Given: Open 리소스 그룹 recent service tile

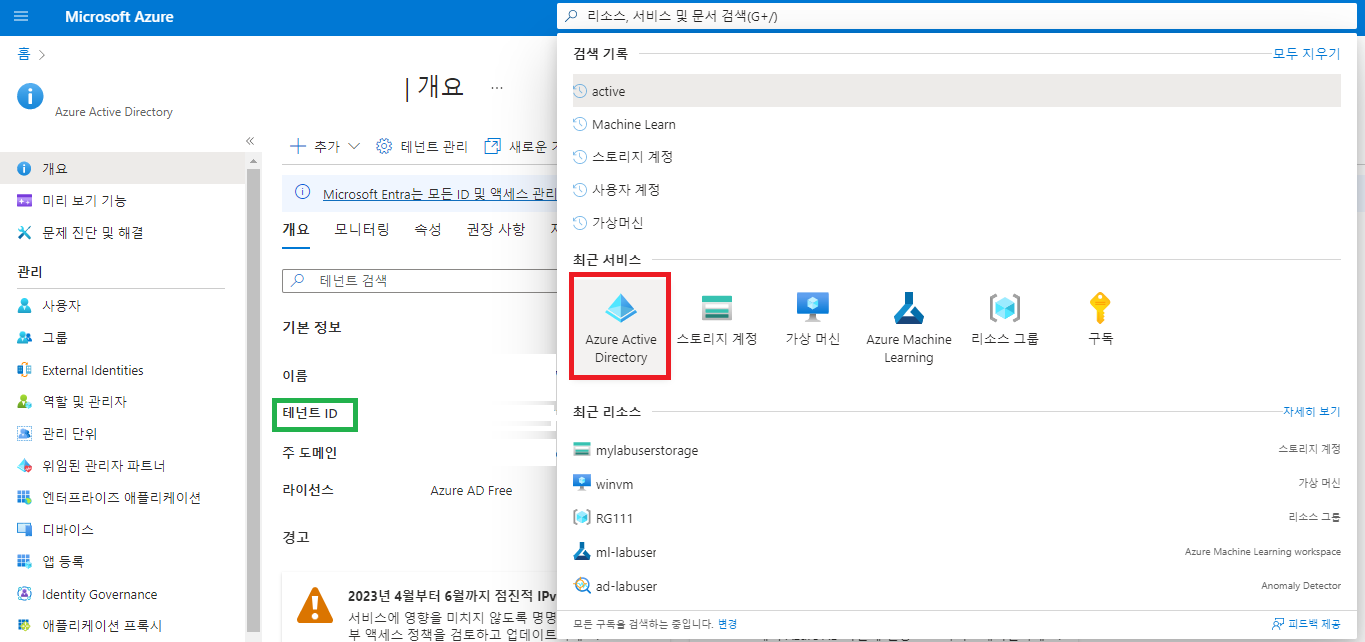Looking at the screenshot, I should pyautogui.click(x=1005, y=320).
